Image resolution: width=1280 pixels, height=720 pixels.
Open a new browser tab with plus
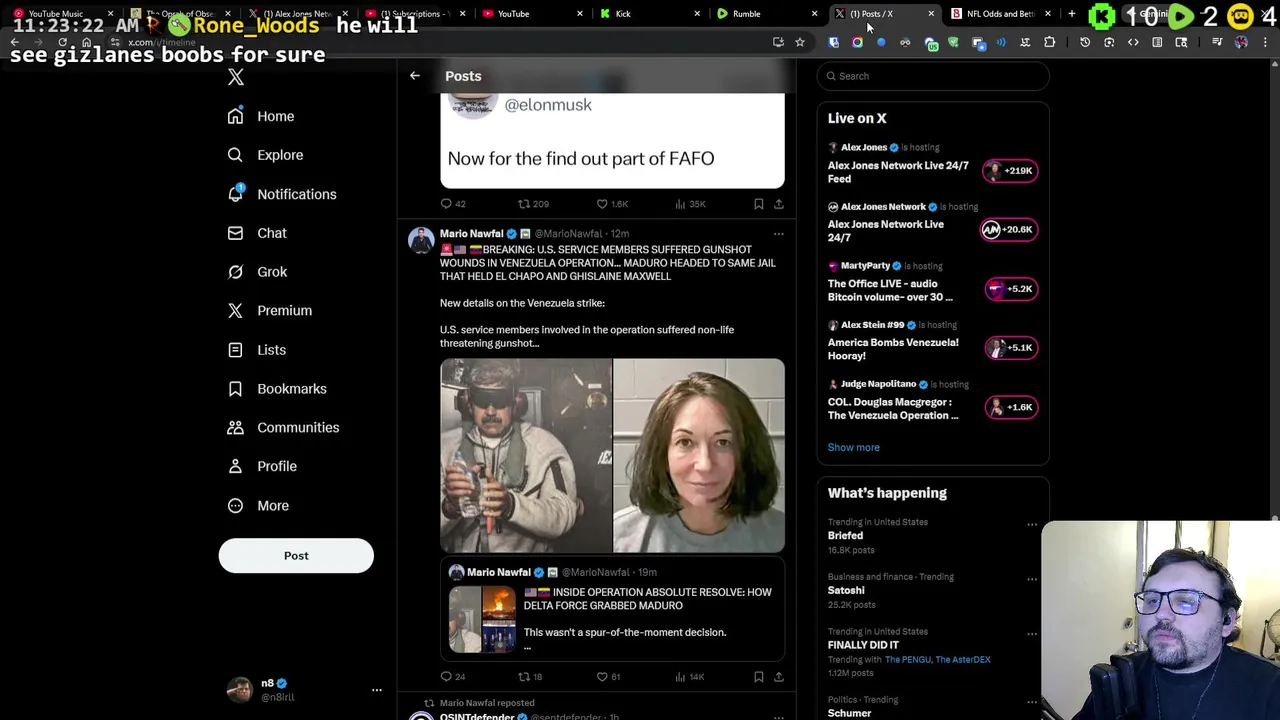point(1071,14)
